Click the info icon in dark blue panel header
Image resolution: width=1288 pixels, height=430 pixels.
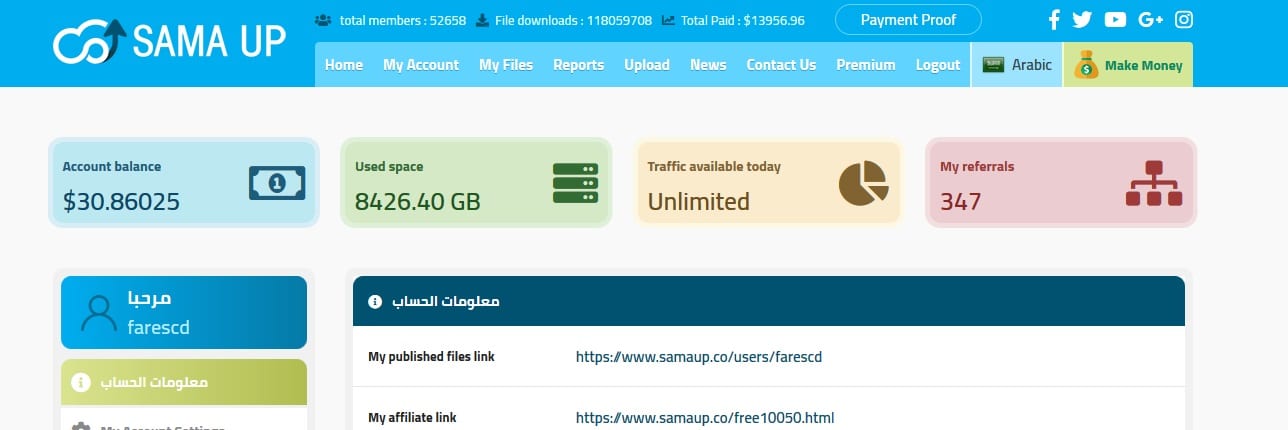tap(375, 301)
